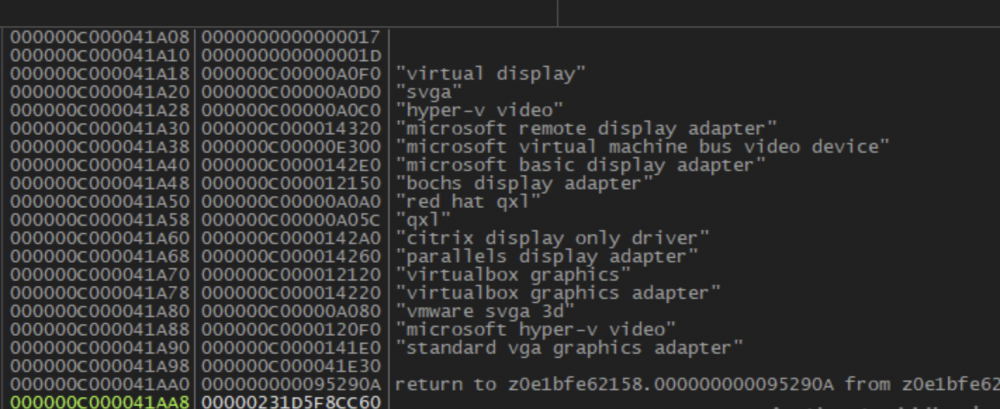
Task: Click value 0000000000000017
Action: pos(291,37)
